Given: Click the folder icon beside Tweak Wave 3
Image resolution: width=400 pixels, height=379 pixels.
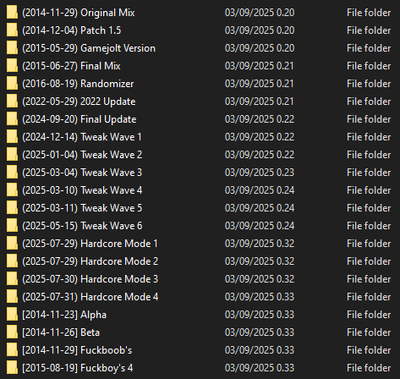Looking at the screenshot, I should (12, 172).
